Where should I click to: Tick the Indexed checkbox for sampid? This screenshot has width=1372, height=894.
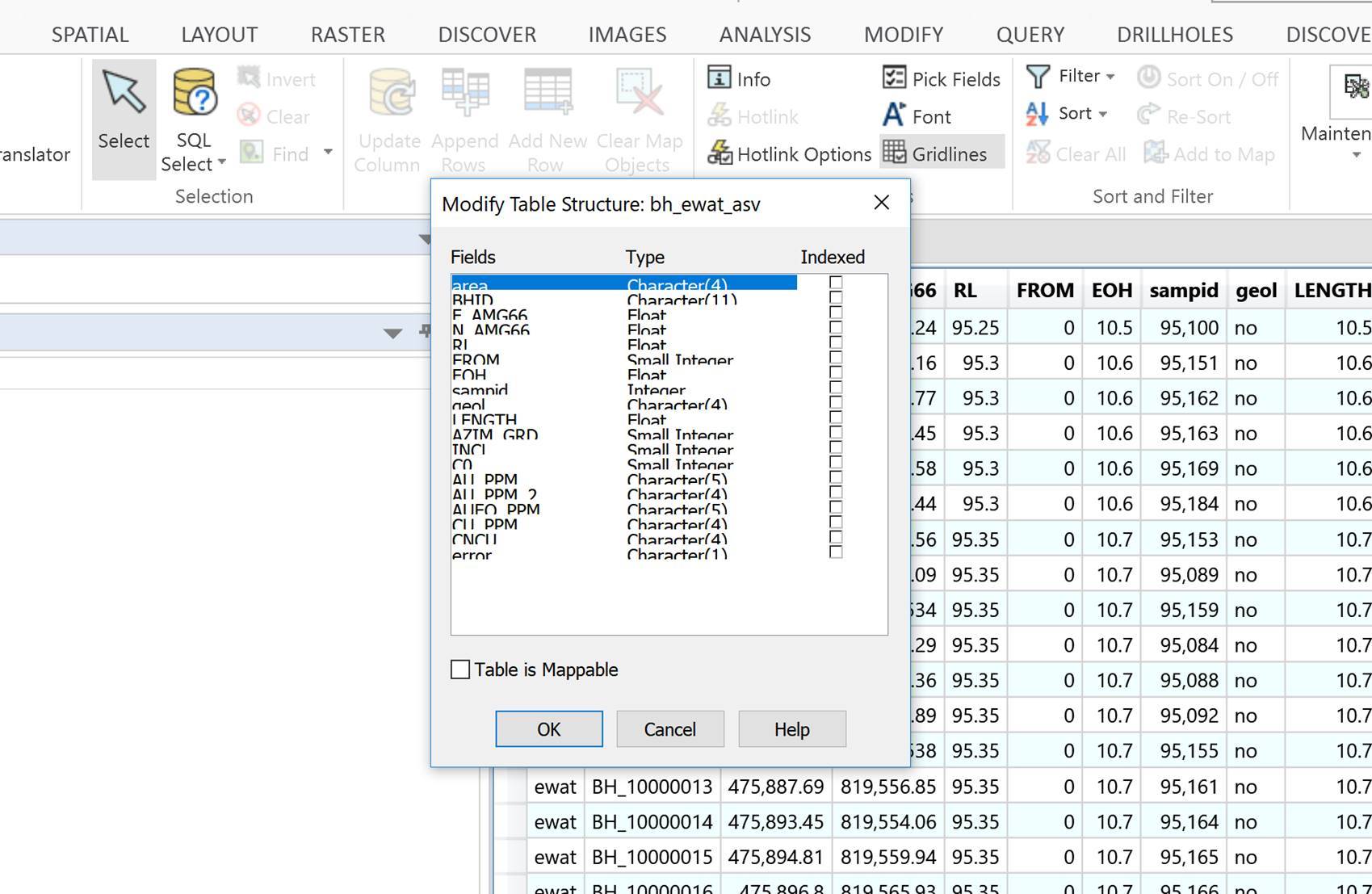click(x=836, y=388)
